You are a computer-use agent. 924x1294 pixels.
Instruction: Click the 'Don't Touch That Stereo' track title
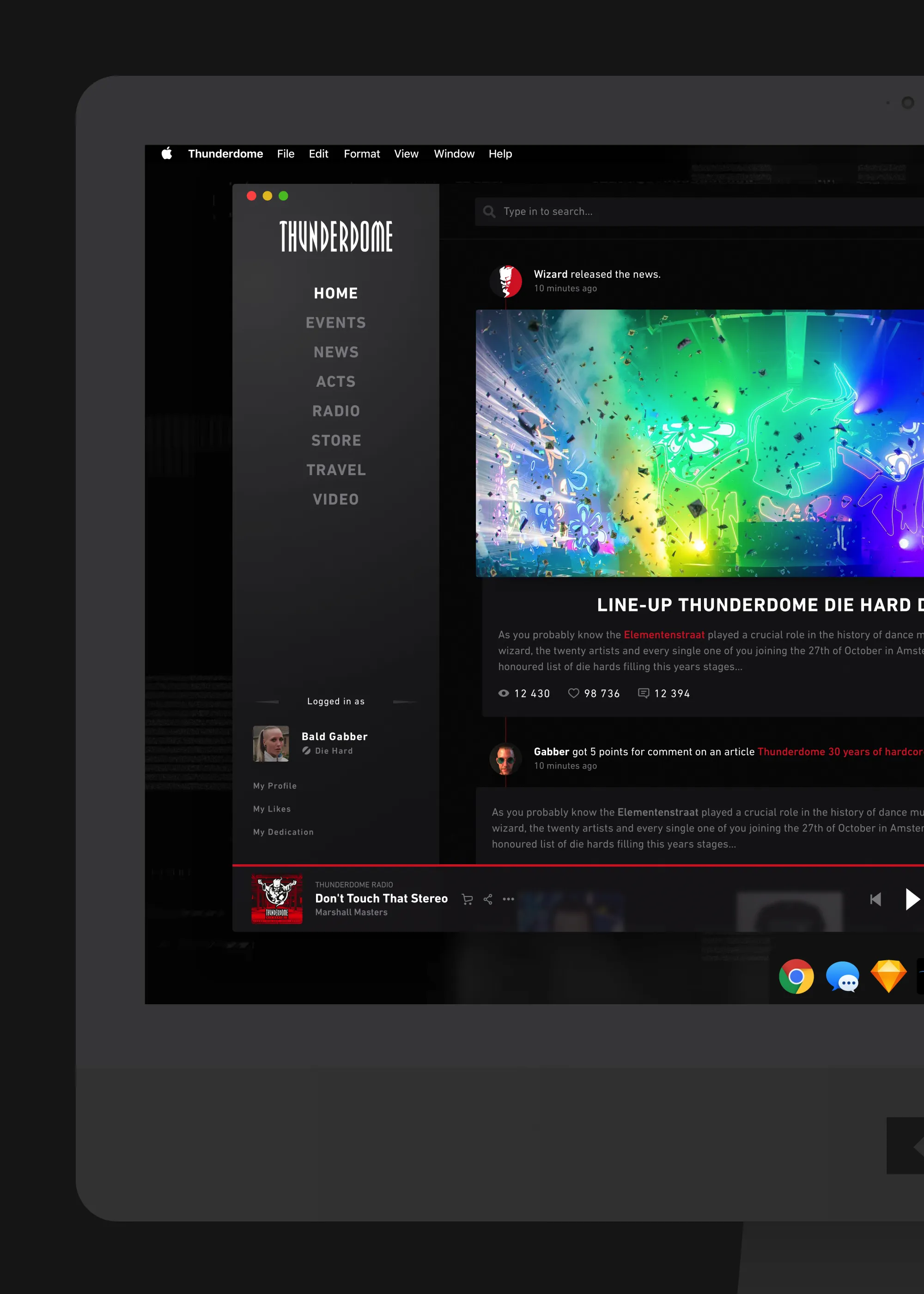[381, 898]
